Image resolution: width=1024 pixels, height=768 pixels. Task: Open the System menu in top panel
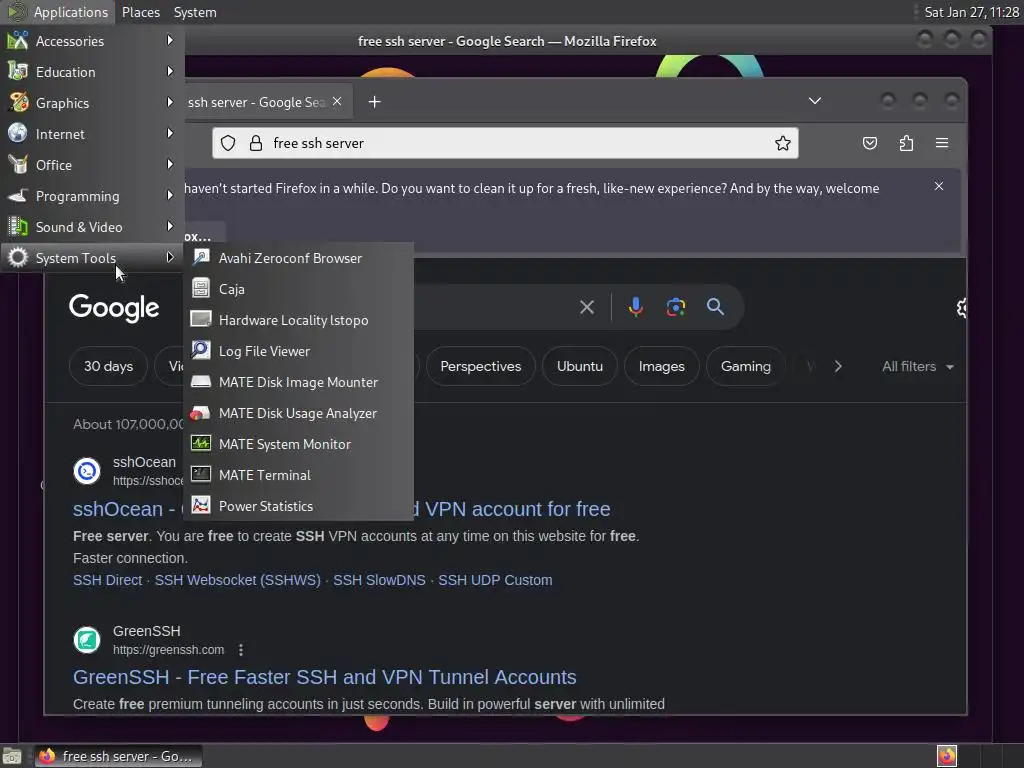195,12
